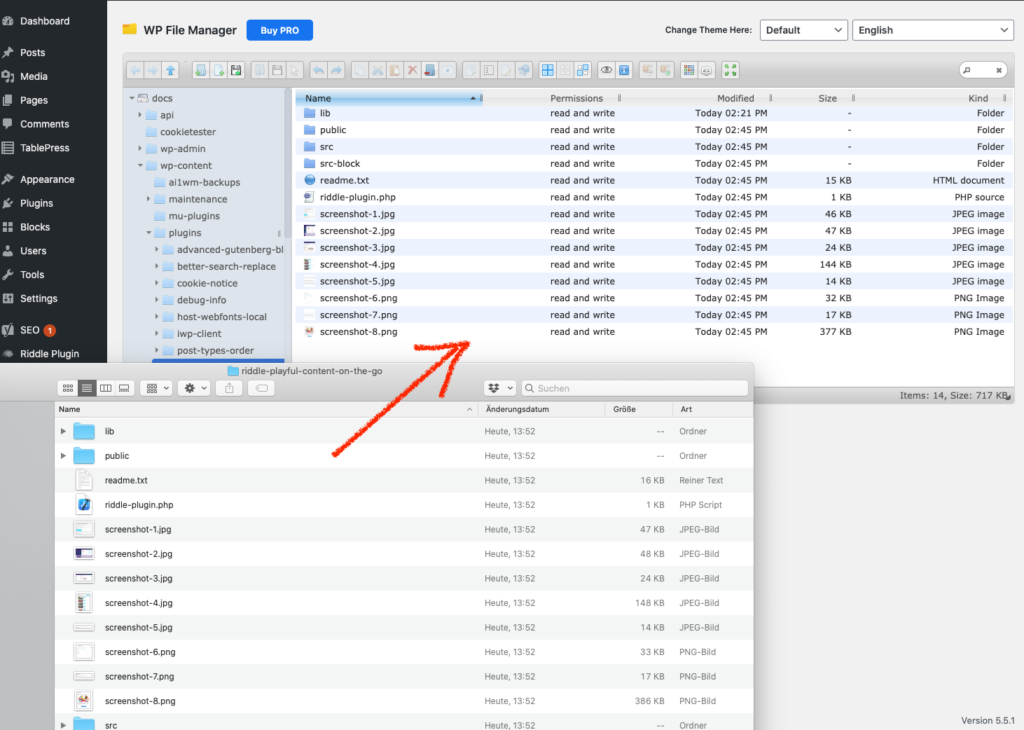Expand the public folder in Finder
Viewport: 1024px width, 730px height.
click(x=63, y=456)
